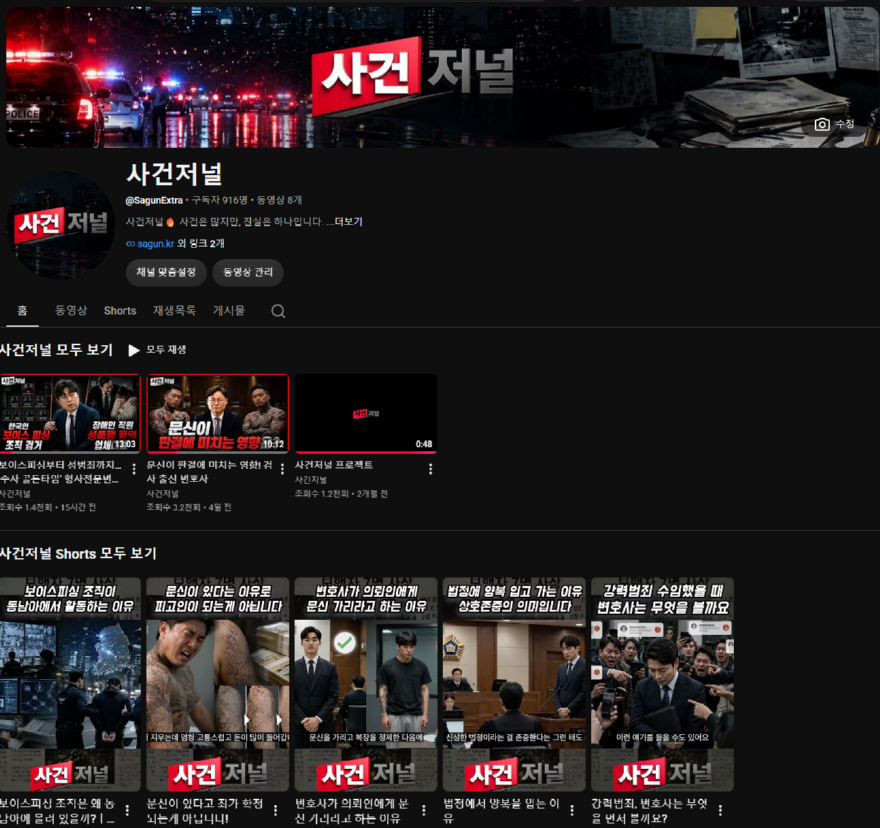This screenshot has height=828, width=880.
Task: Click the 사건저널 channel avatar
Action: tap(61, 225)
